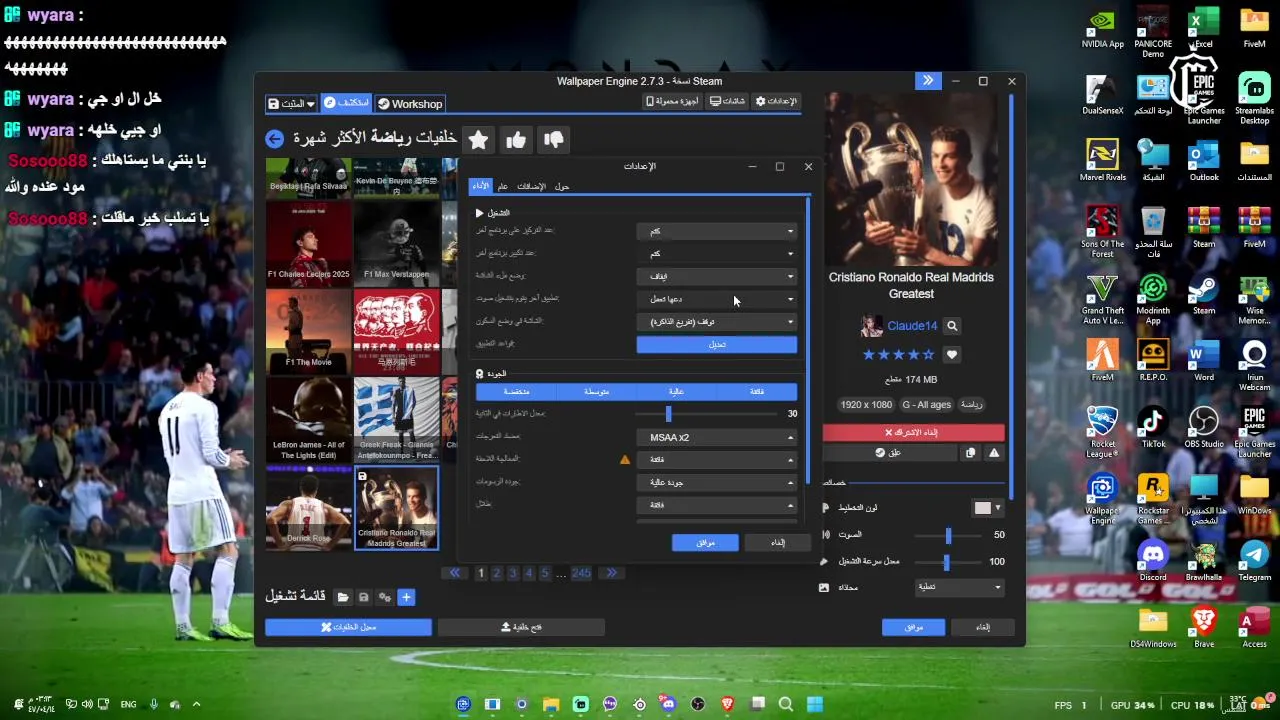
Task: Click the Windows Start button on taskbar
Action: 815,704
